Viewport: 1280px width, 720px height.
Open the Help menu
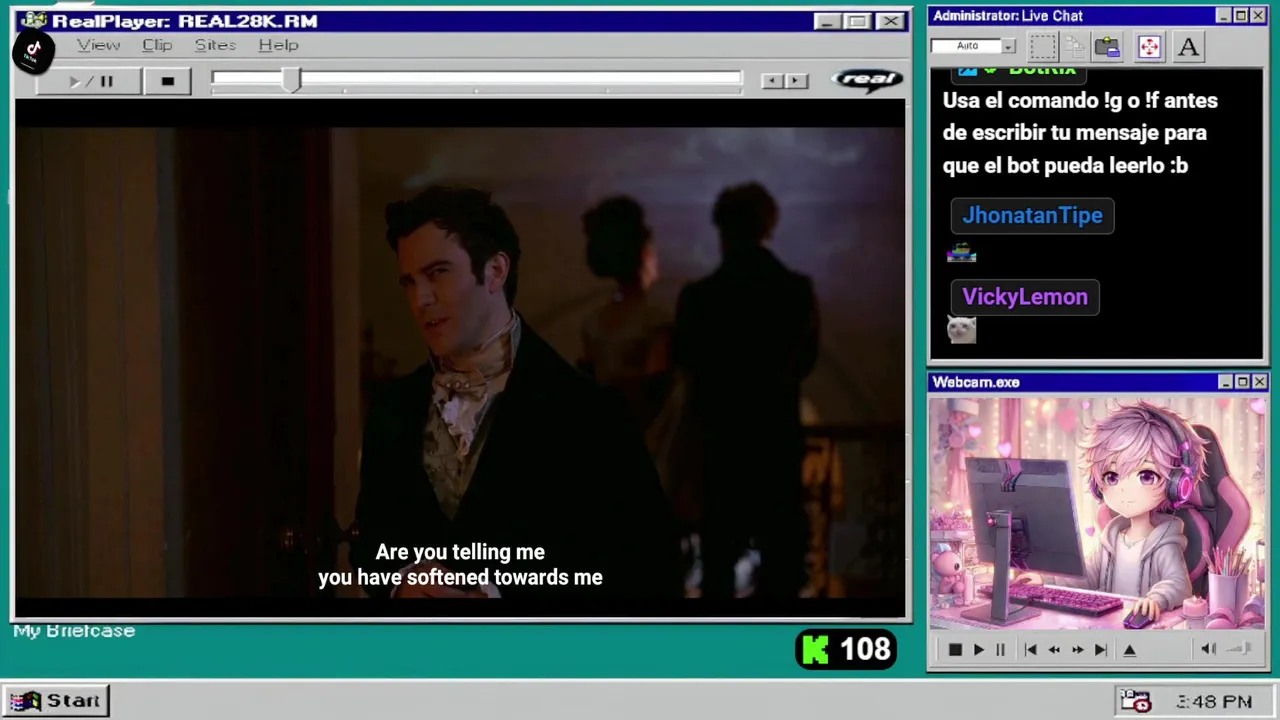278,45
